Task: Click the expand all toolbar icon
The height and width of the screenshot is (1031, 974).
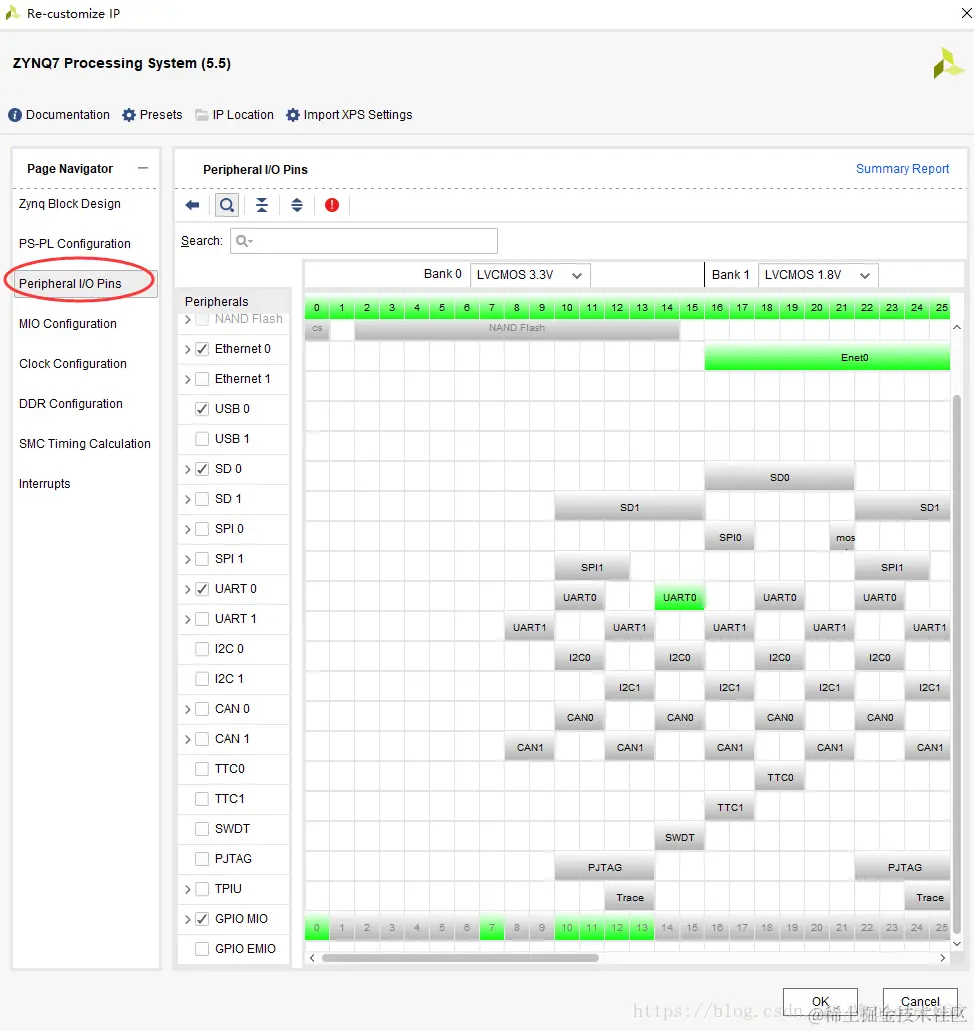Action: tap(297, 205)
